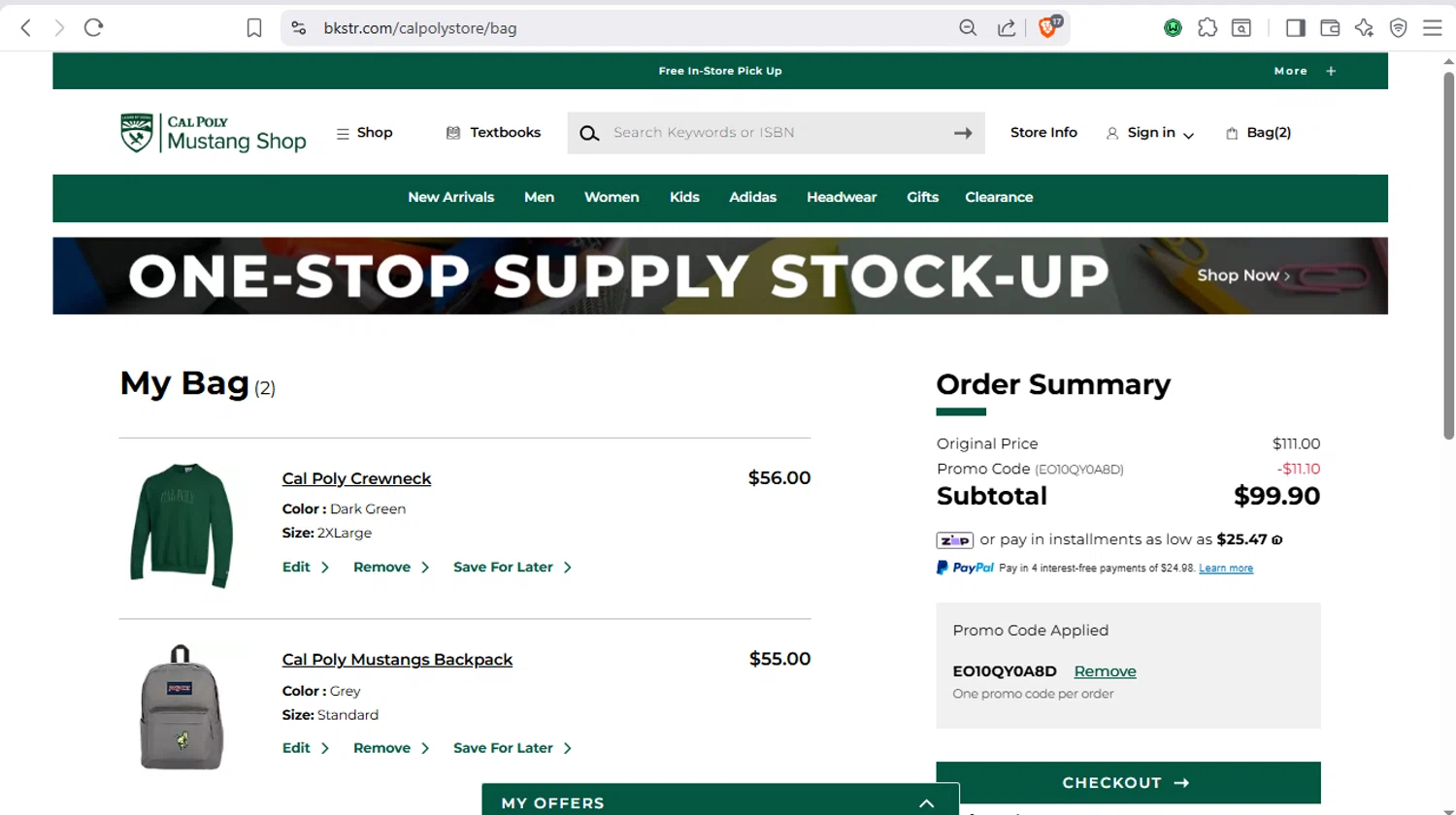
Task: Click the green crewneck thumbnail
Action: (182, 525)
